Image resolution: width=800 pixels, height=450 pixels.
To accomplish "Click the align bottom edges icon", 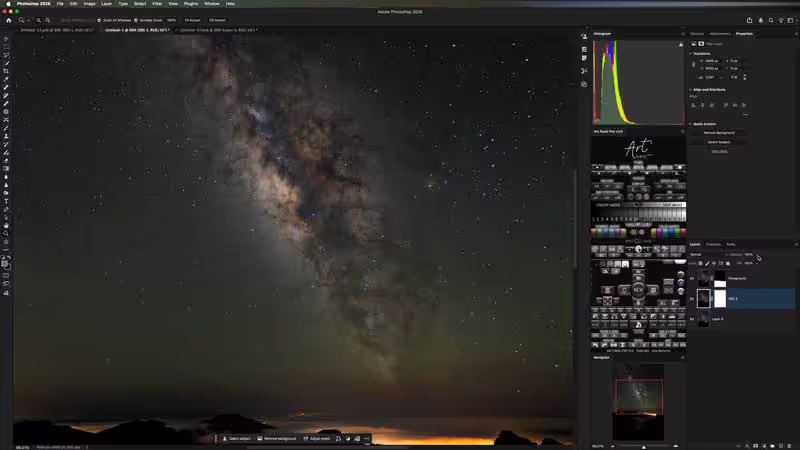I will click(744, 105).
